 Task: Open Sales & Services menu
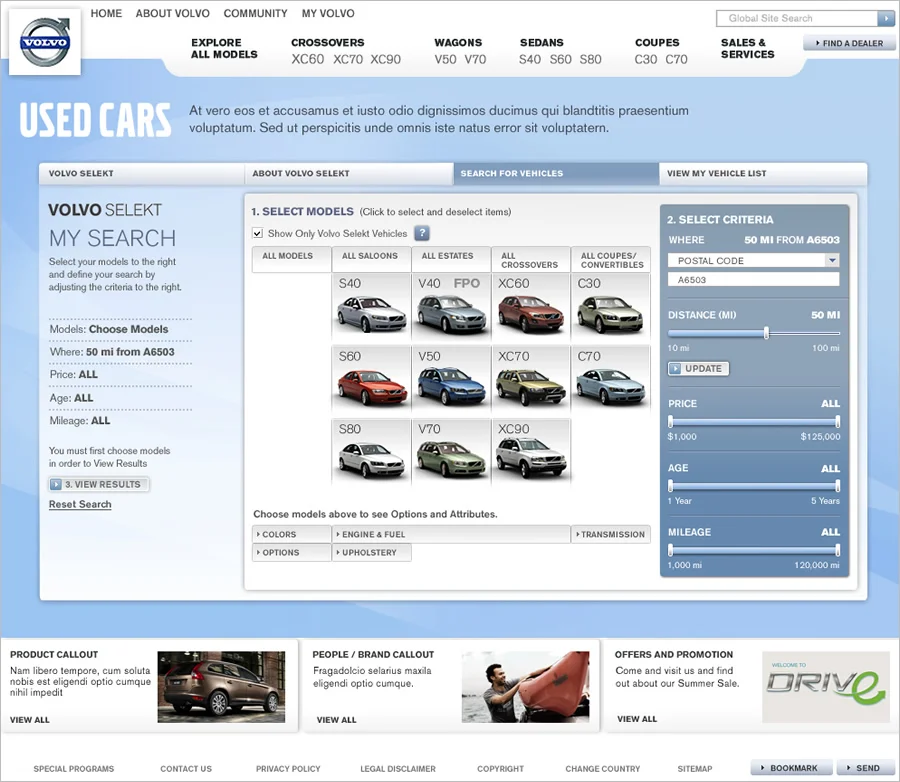point(747,48)
